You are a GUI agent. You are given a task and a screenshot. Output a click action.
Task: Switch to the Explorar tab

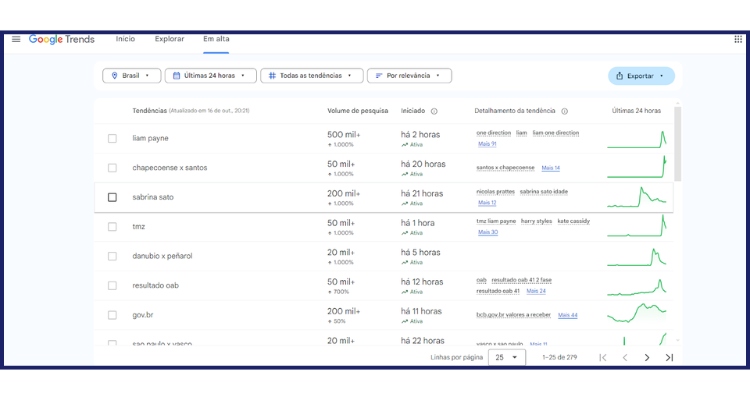point(169,39)
